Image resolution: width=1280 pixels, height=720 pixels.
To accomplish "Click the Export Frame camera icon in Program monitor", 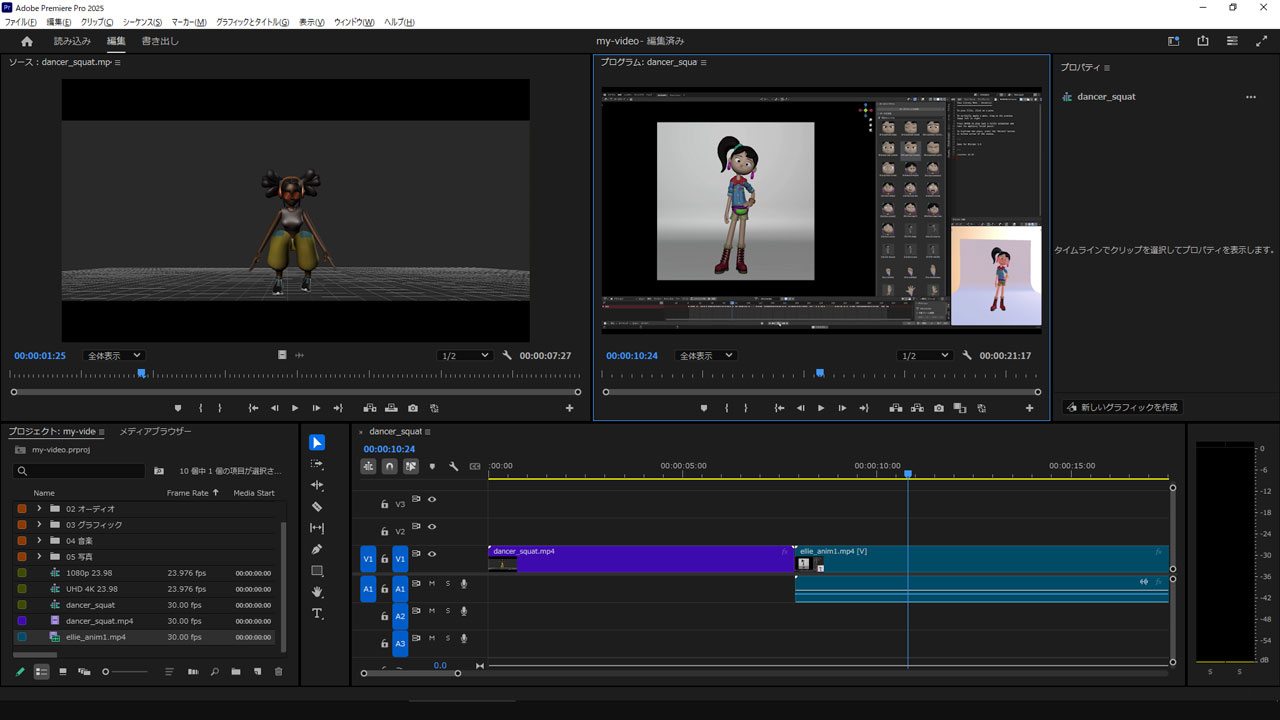I will [x=938, y=408].
